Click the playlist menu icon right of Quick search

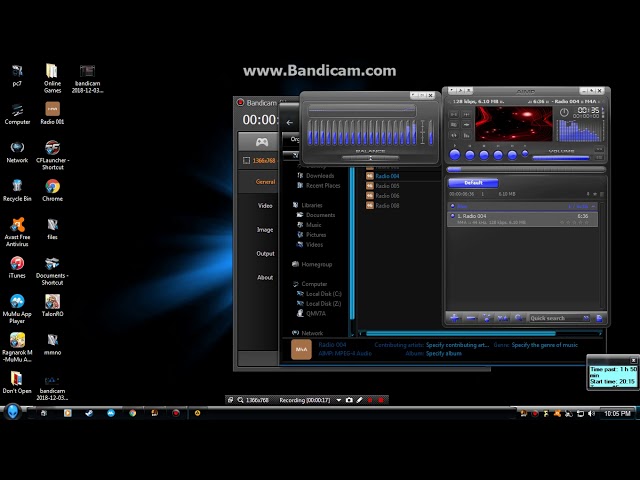(x=599, y=318)
